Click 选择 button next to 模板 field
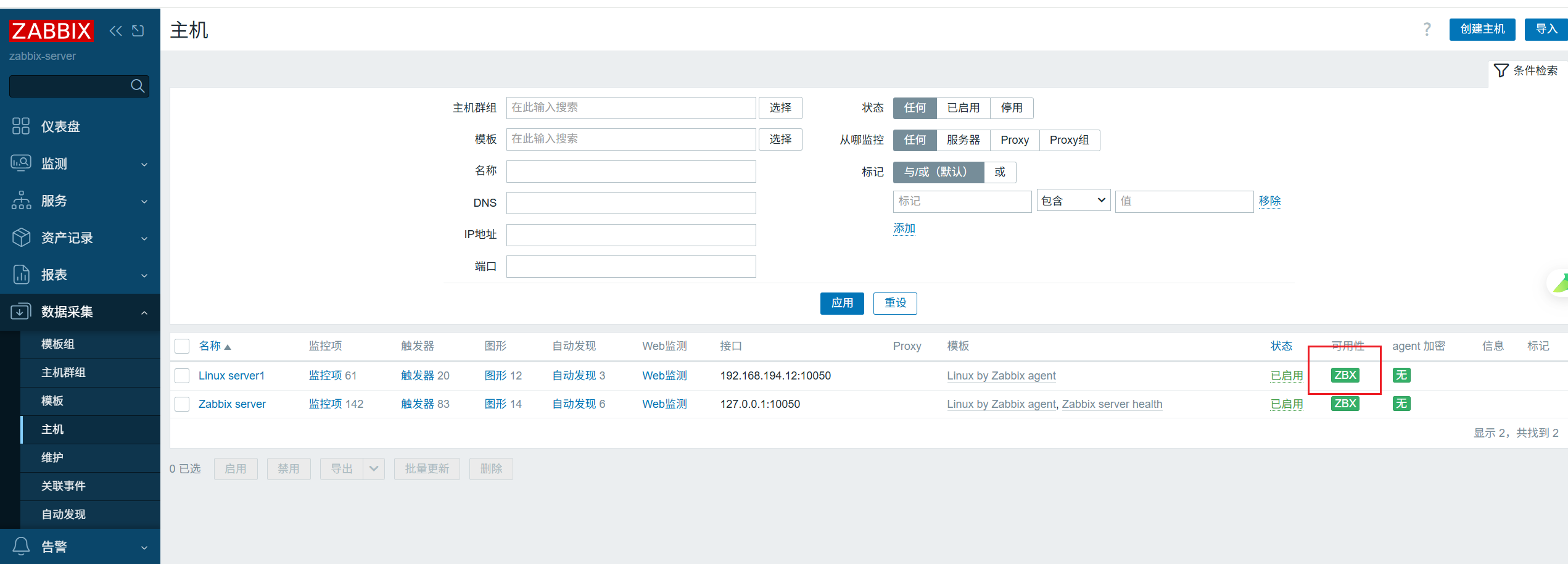 click(780, 139)
